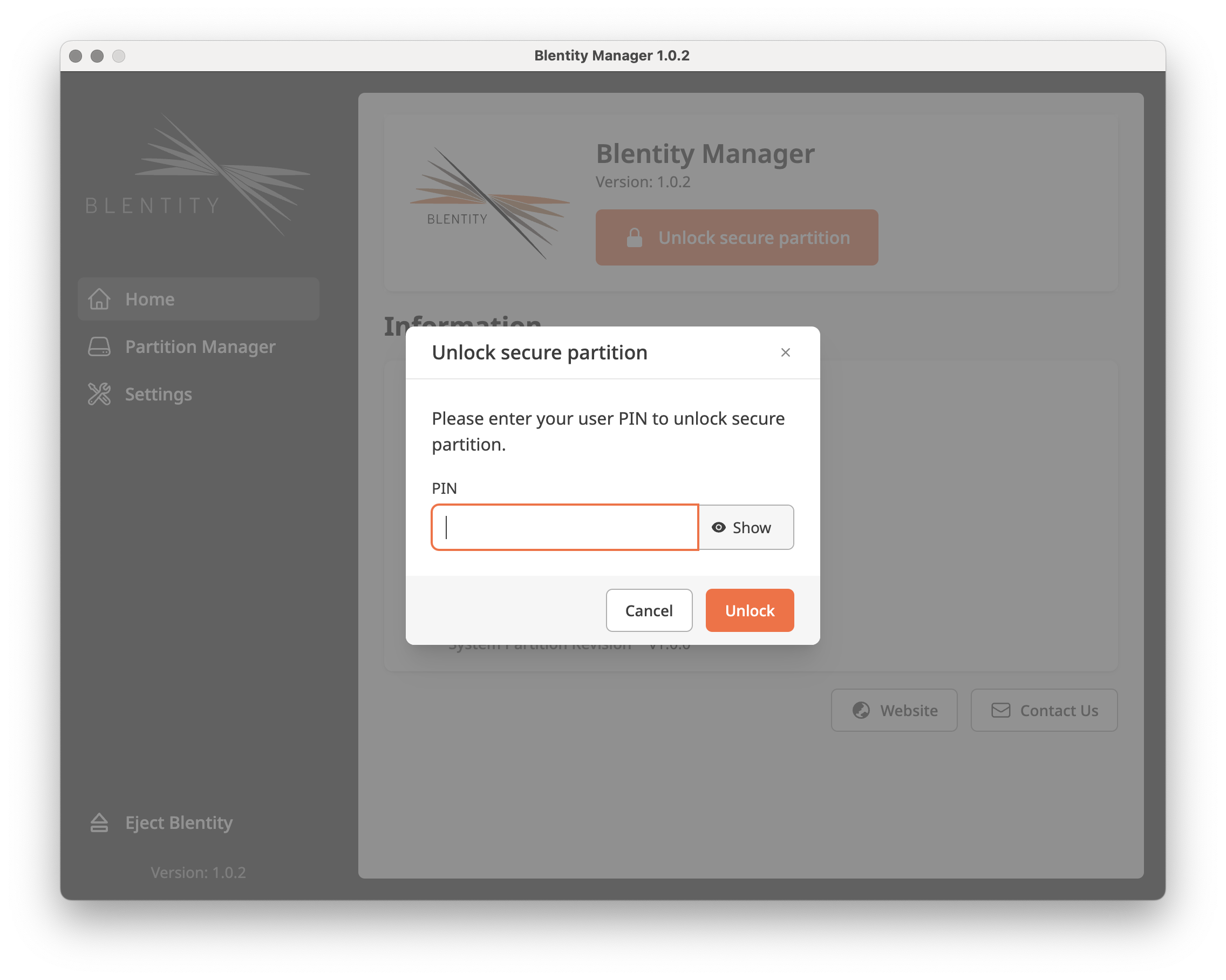This screenshot has height=980, width=1226.
Task: Click the window title 'Blentity Manager 1.0.2'
Action: 612,55
